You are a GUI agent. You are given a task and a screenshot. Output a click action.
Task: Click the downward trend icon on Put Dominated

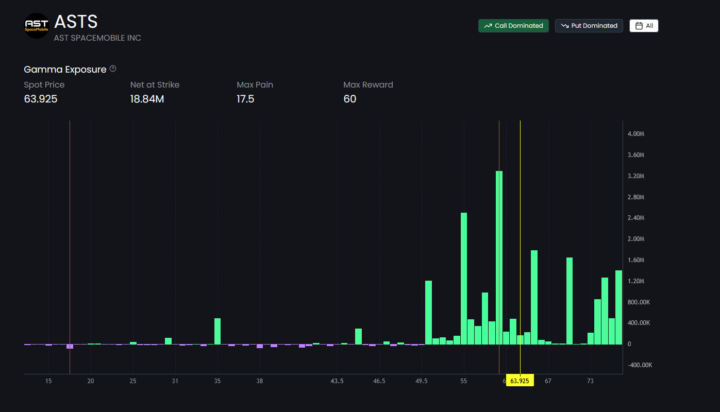click(564, 25)
